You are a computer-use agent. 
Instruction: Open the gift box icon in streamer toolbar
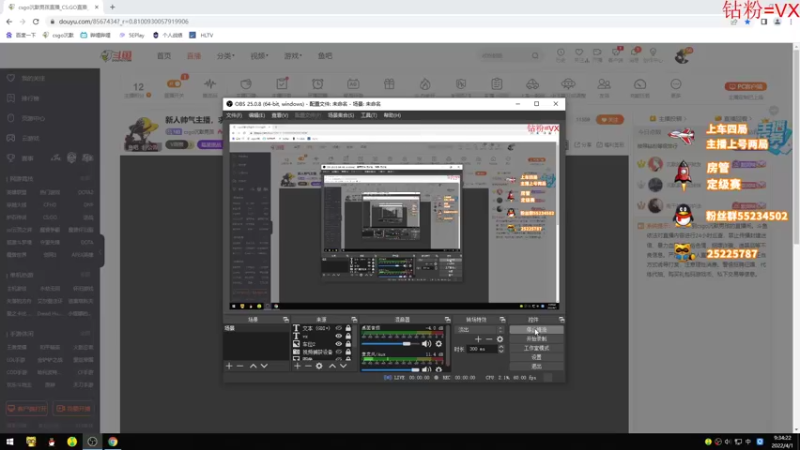pyautogui.click(x=389, y=84)
